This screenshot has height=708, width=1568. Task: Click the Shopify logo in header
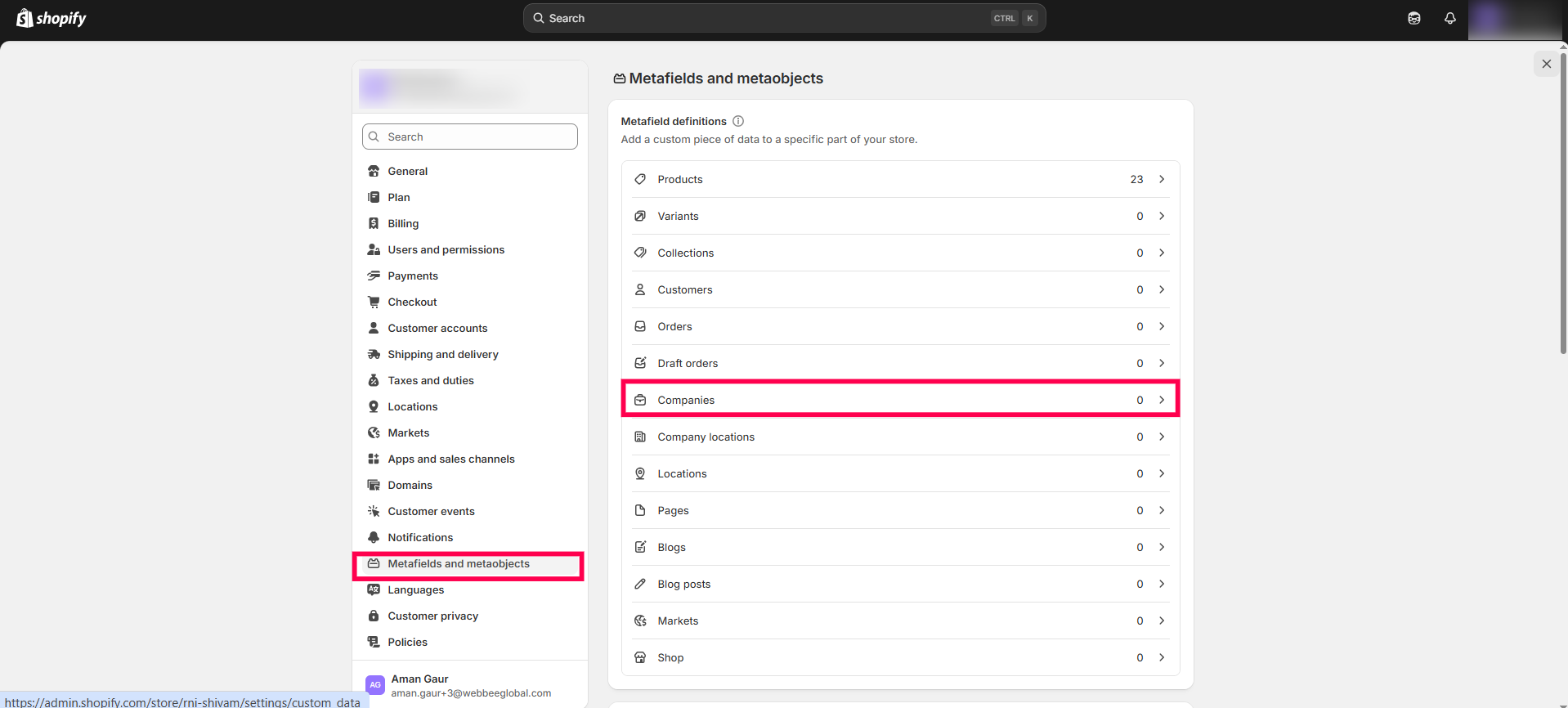52,18
